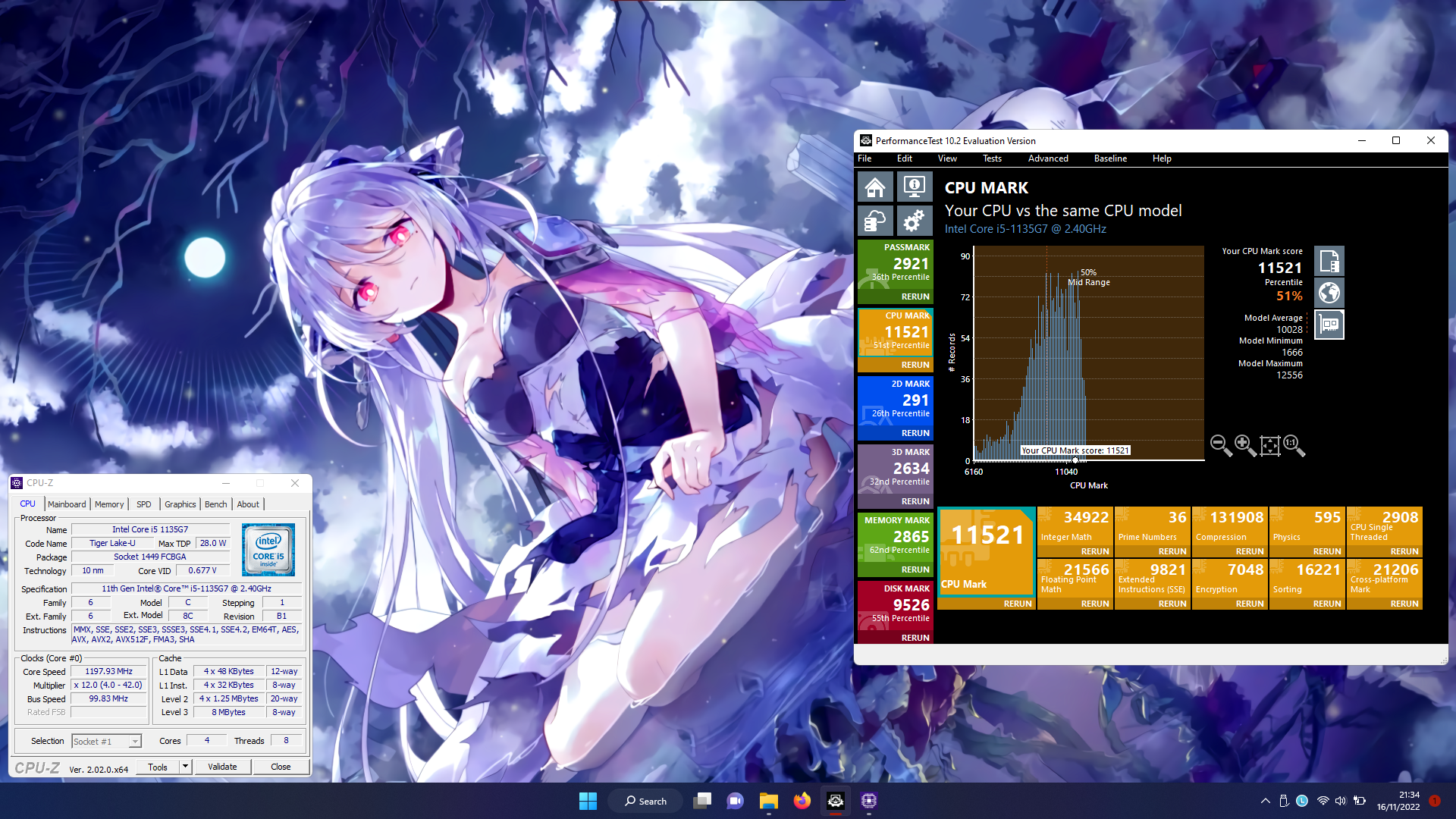Viewport: 1456px width, 819px height.
Task: Open File Explorer from taskbar
Action: pos(769,801)
